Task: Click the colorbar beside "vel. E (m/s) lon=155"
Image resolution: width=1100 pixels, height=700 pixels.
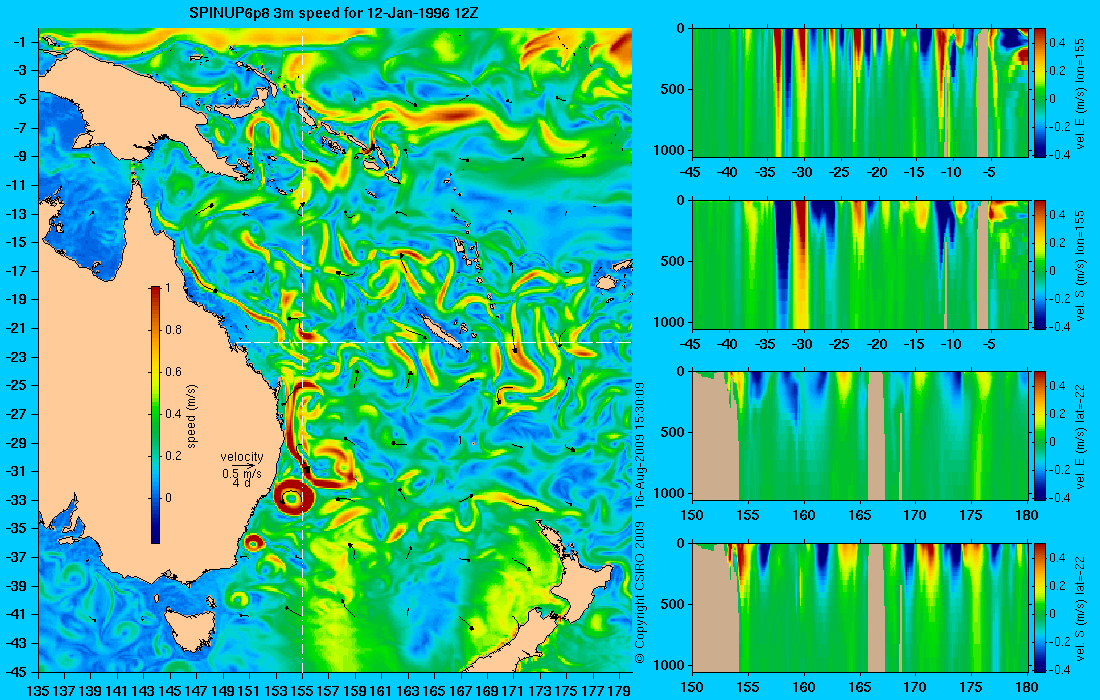Action: point(1040,93)
